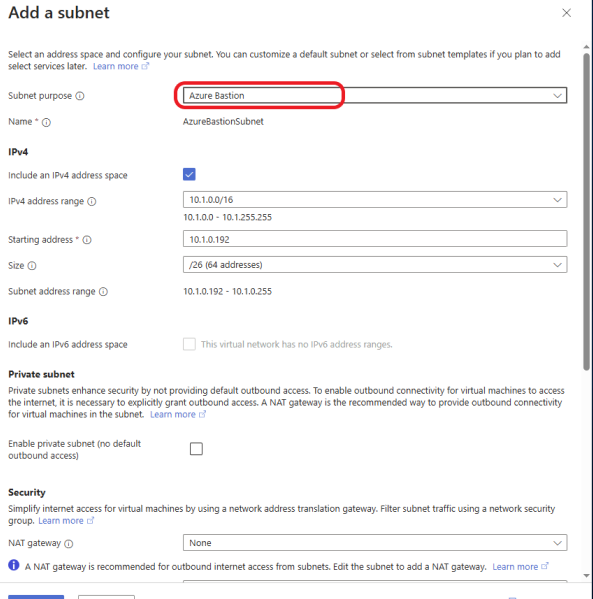The height and width of the screenshot is (599, 593).
Task: Click the AzureBastionSubnet name text
Action: (223, 121)
